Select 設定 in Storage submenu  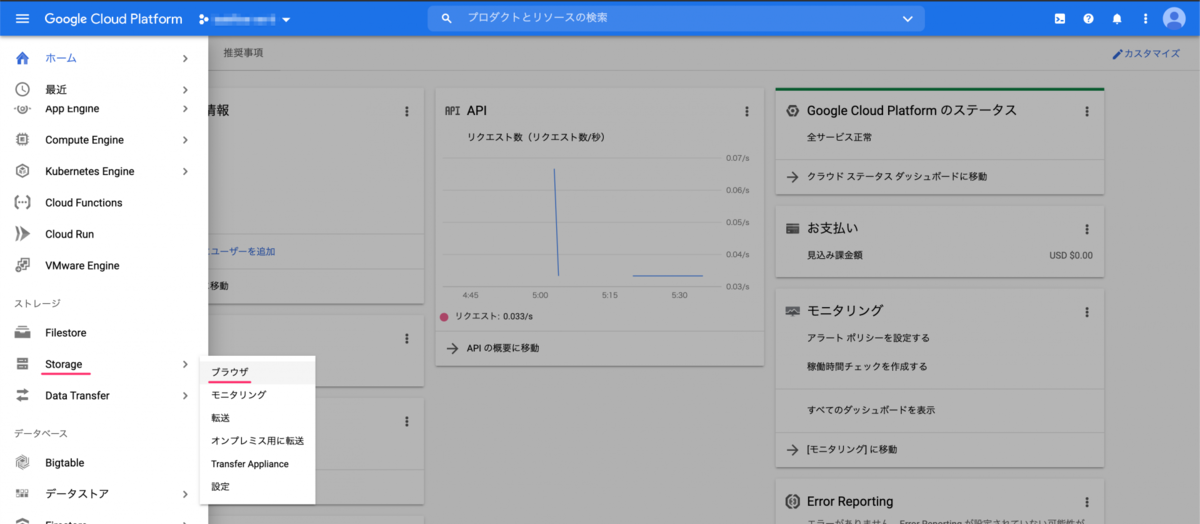pyautogui.click(x=257, y=487)
